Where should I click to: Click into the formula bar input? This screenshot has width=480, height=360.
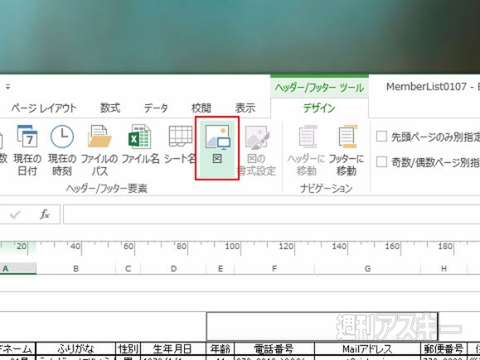[271, 214]
